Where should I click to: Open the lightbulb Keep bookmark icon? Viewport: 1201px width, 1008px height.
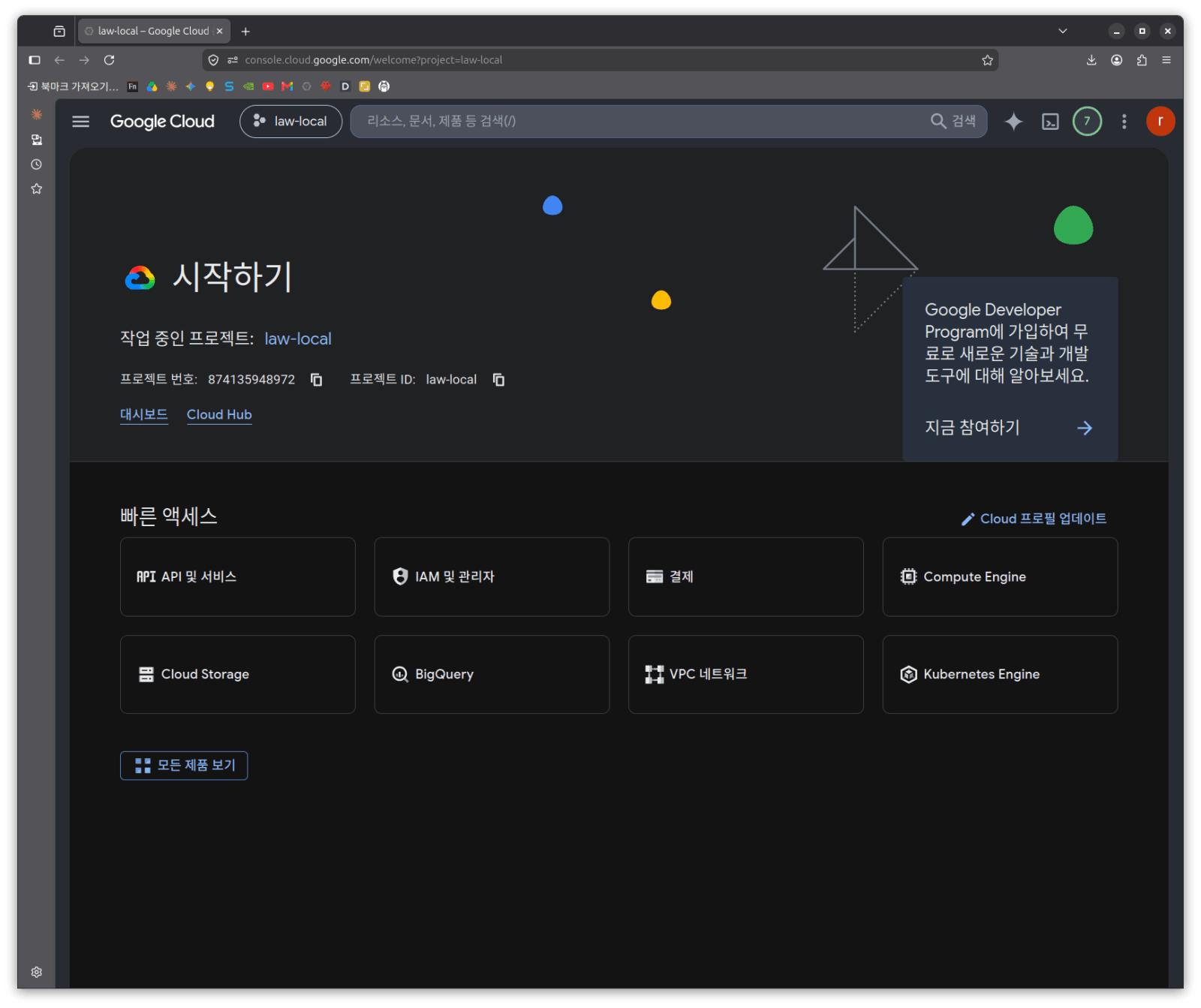pyautogui.click(x=209, y=86)
